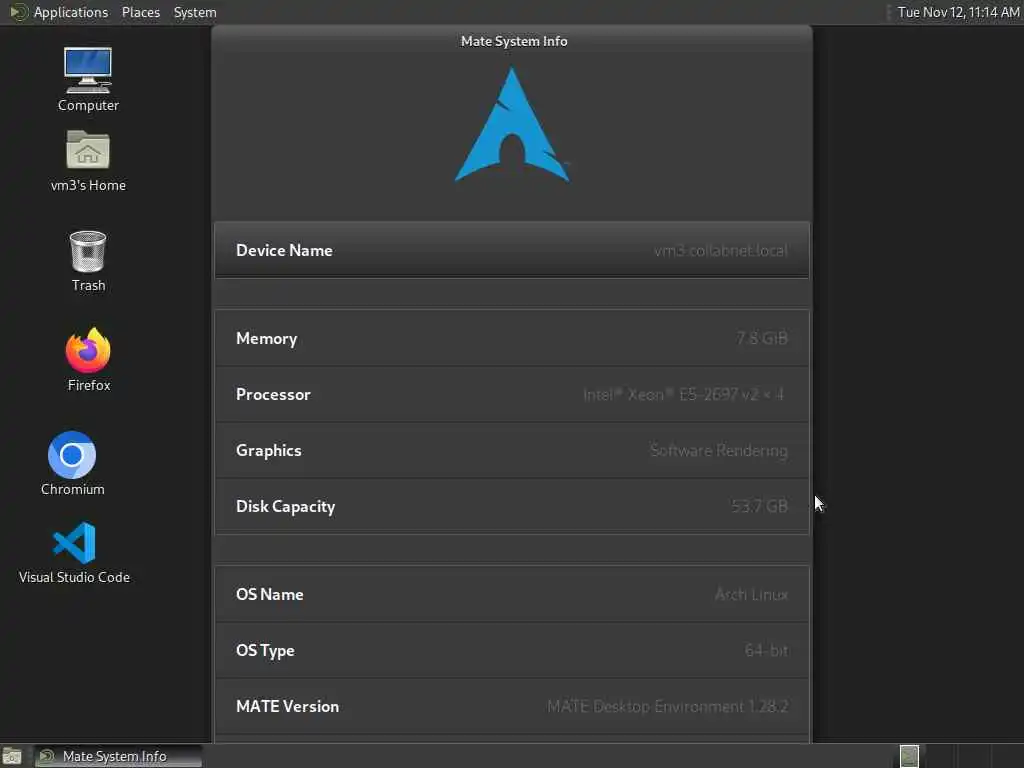Click the MATE Desktop Environment 1.28.2 value
This screenshot has height=768, width=1024.
pos(668,707)
